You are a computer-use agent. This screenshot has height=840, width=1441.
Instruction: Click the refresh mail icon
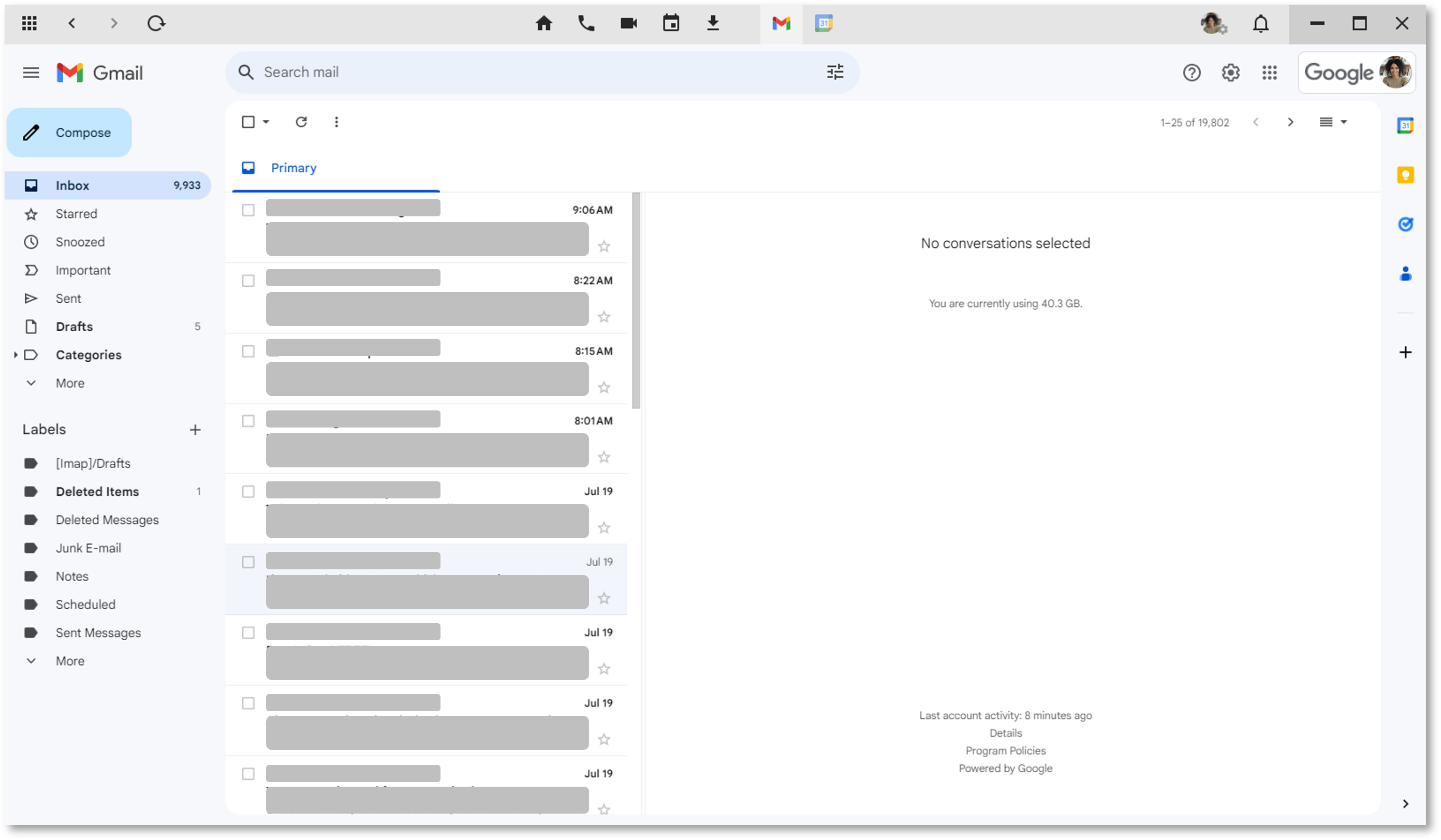[x=301, y=122]
